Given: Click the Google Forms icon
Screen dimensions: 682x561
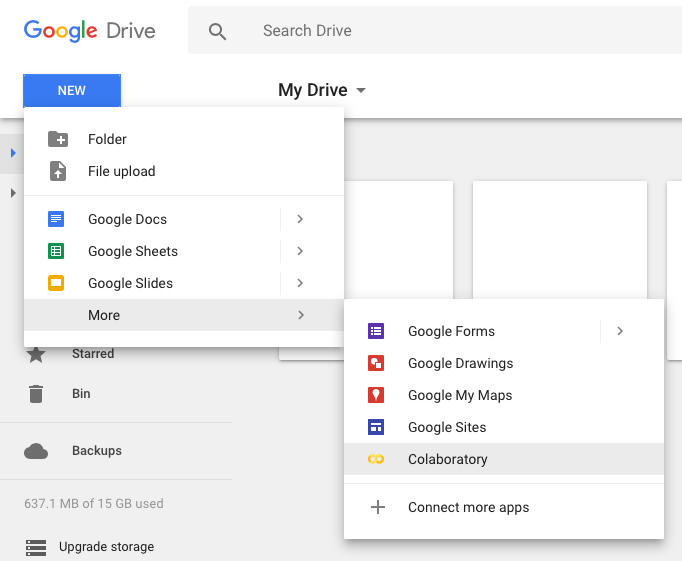Looking at the screenshot, I should pos(376,331).
